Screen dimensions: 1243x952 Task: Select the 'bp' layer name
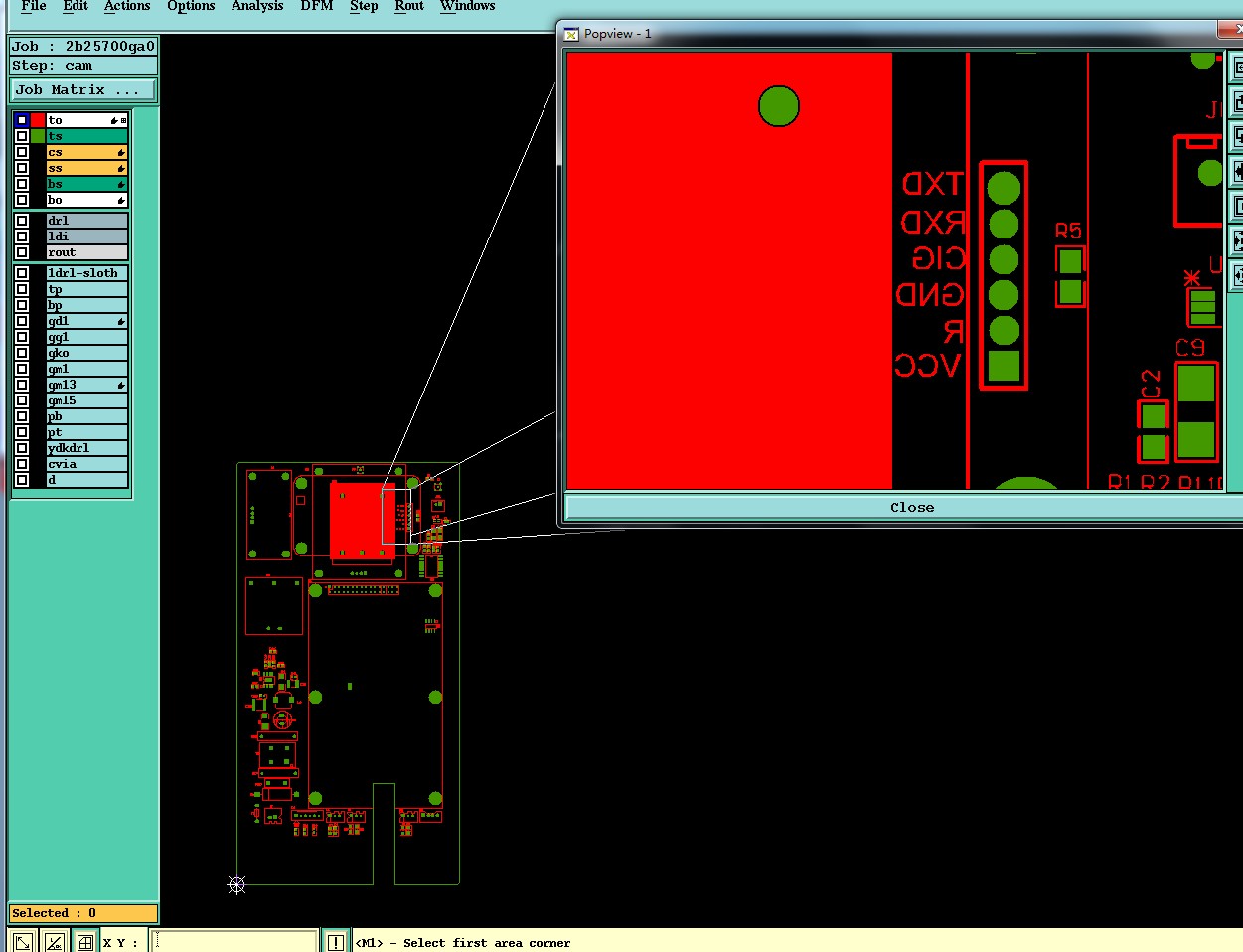87,305
